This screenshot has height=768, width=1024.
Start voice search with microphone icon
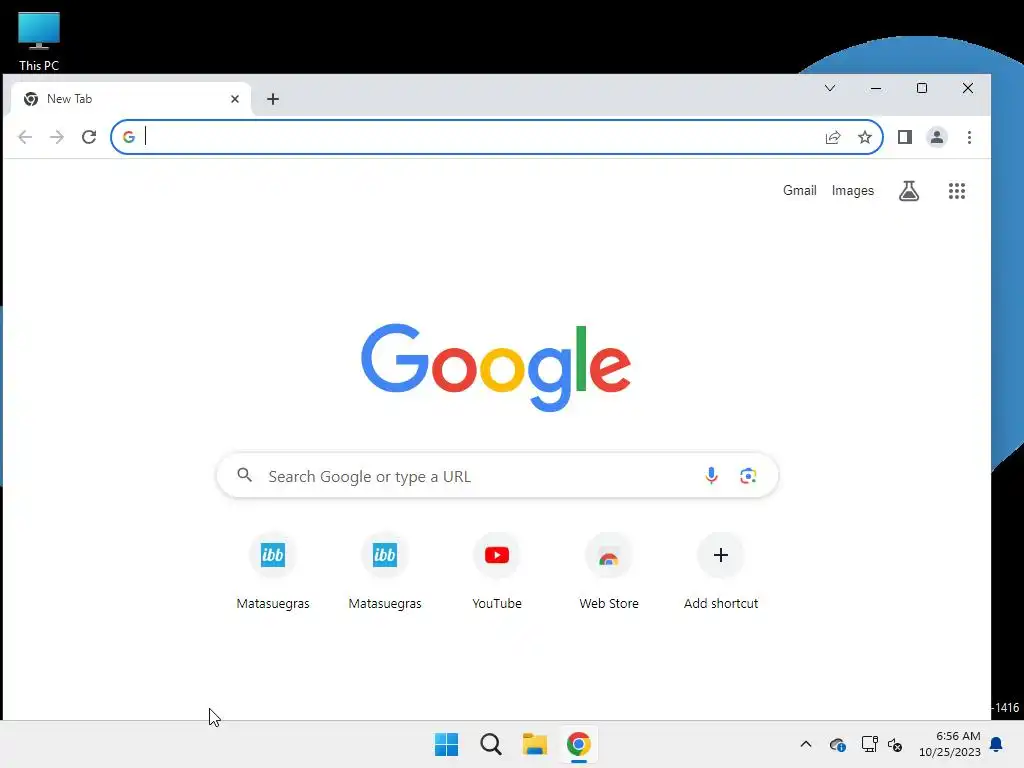click(711, 475)
